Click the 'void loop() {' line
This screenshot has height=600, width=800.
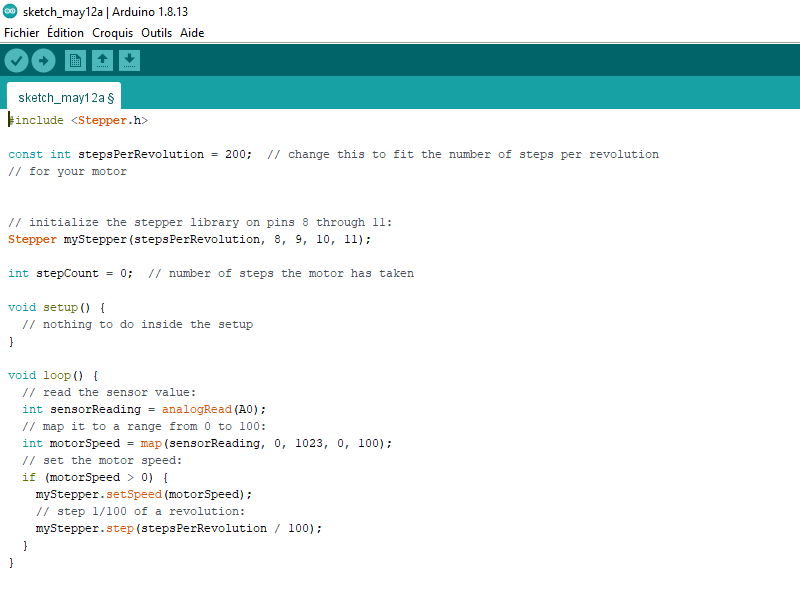click(x=53, y=376)
